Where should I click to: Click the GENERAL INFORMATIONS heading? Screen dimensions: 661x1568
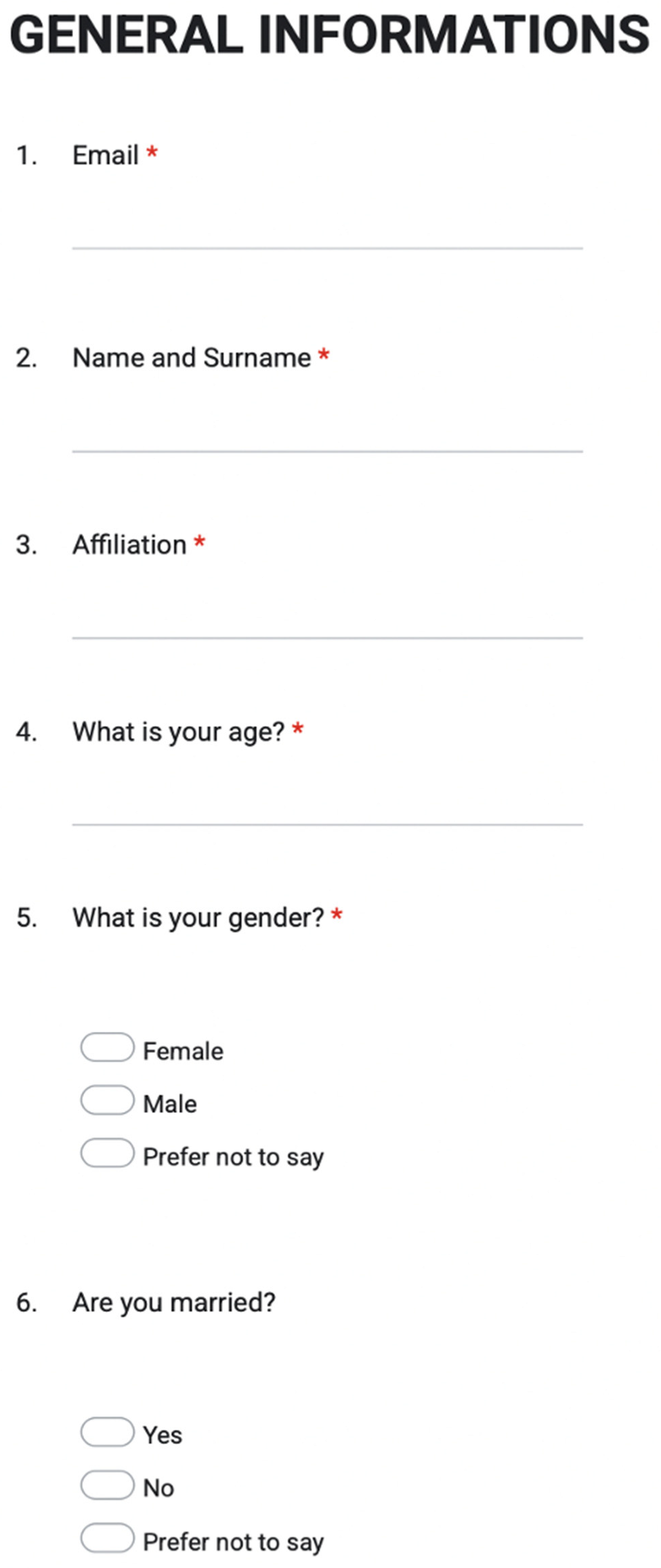tap(330, 35)
